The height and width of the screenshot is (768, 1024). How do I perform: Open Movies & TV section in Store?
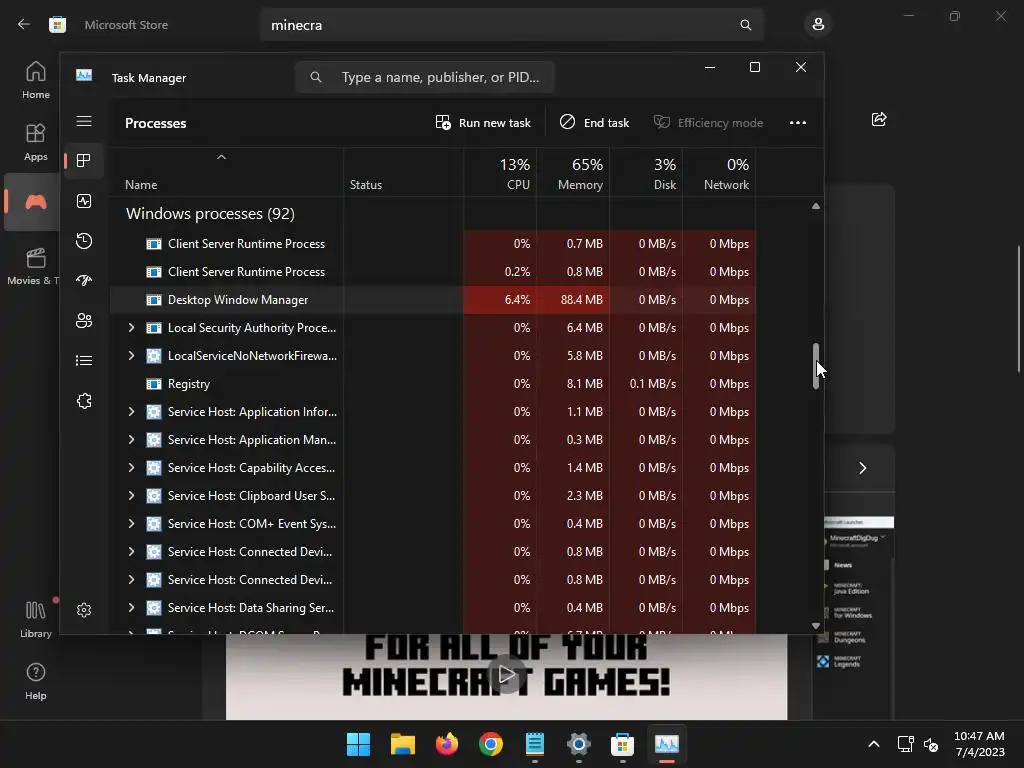pyautogui.click(x=33, y=266)
